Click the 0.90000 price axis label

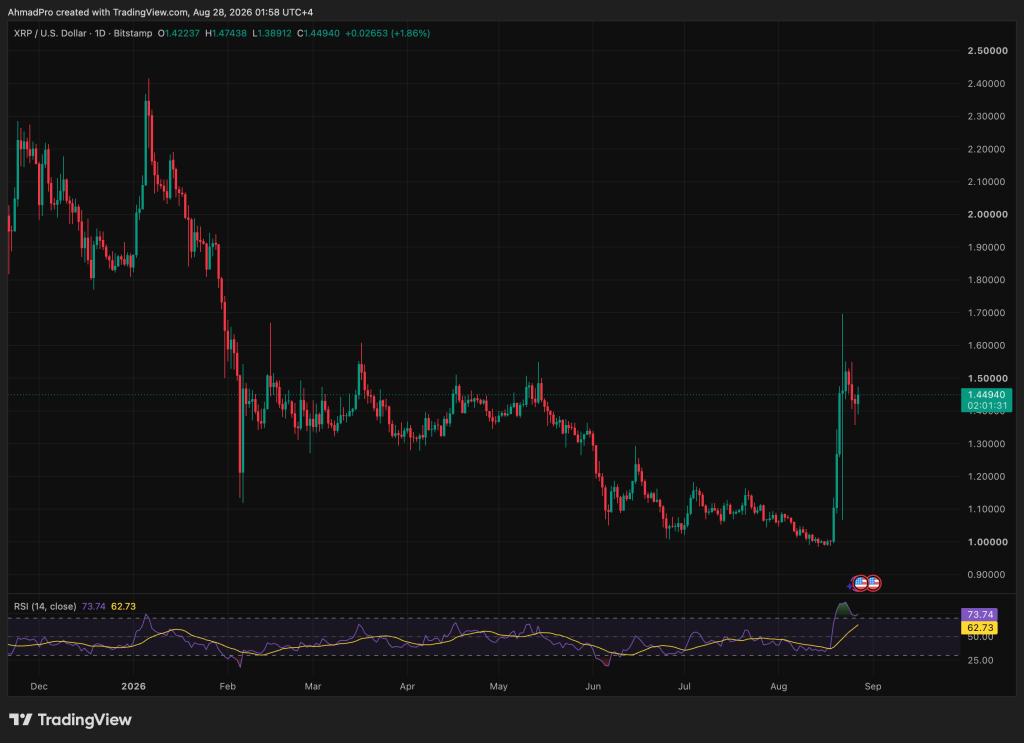(987, 575)
